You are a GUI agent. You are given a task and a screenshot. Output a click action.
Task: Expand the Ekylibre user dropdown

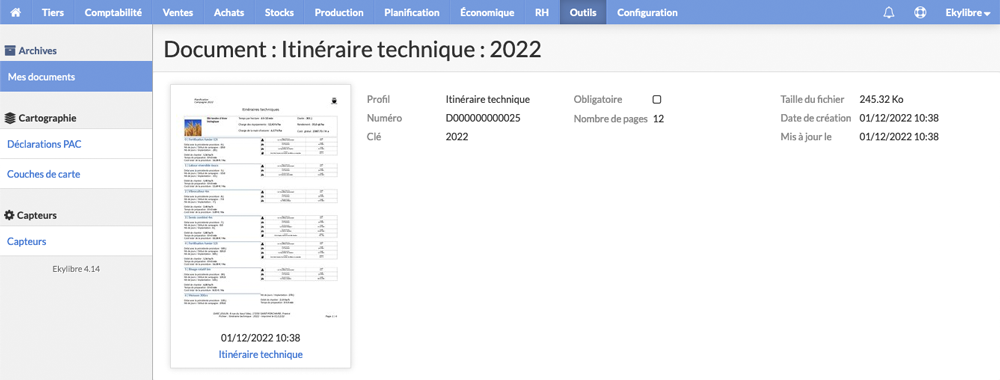(967, 12)
